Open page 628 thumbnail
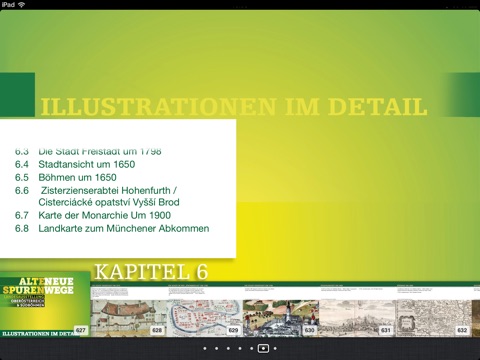The height and width of the screenshot is (360, 480). (128, 310)
